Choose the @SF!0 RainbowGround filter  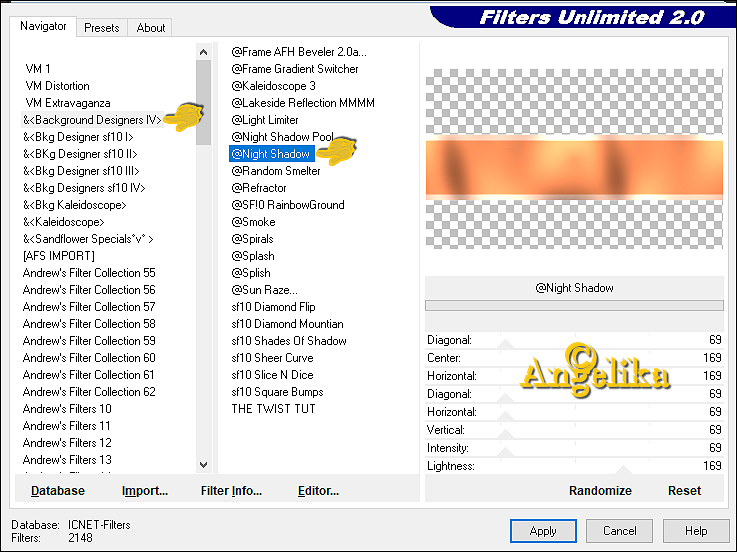[x=288, y=205]
